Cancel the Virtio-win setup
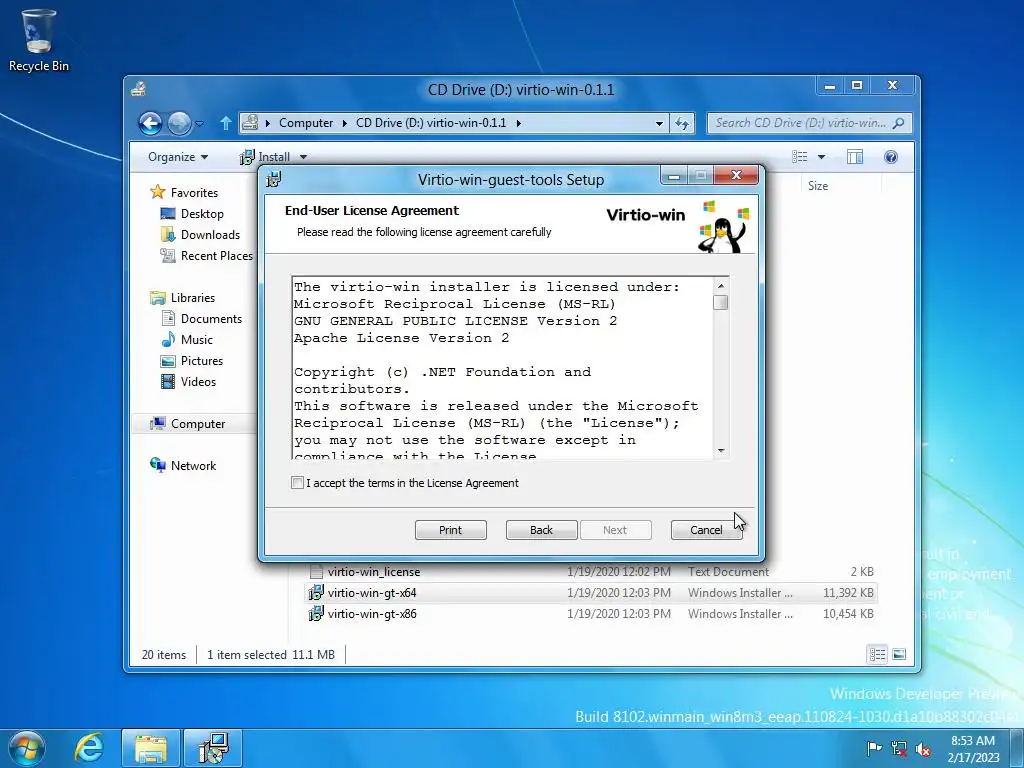The image size is (1024, 768). pyautogui.click(x=707, y=530)
